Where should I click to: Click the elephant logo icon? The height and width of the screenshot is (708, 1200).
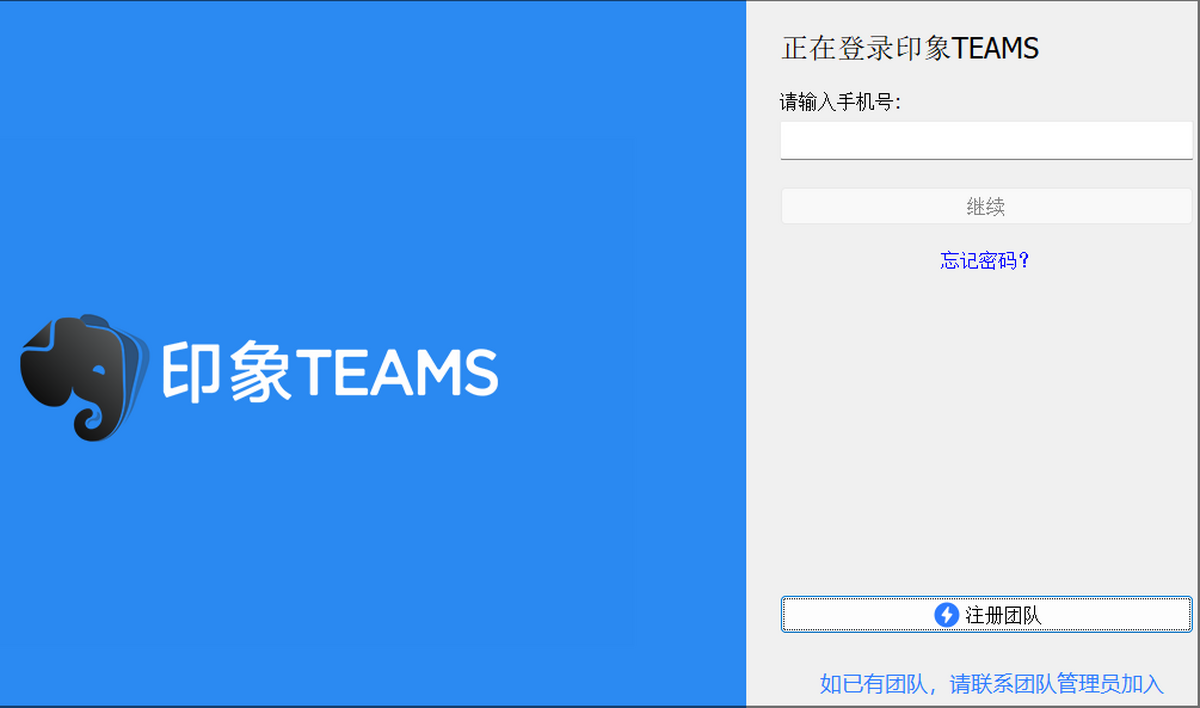tap(84, 377)
